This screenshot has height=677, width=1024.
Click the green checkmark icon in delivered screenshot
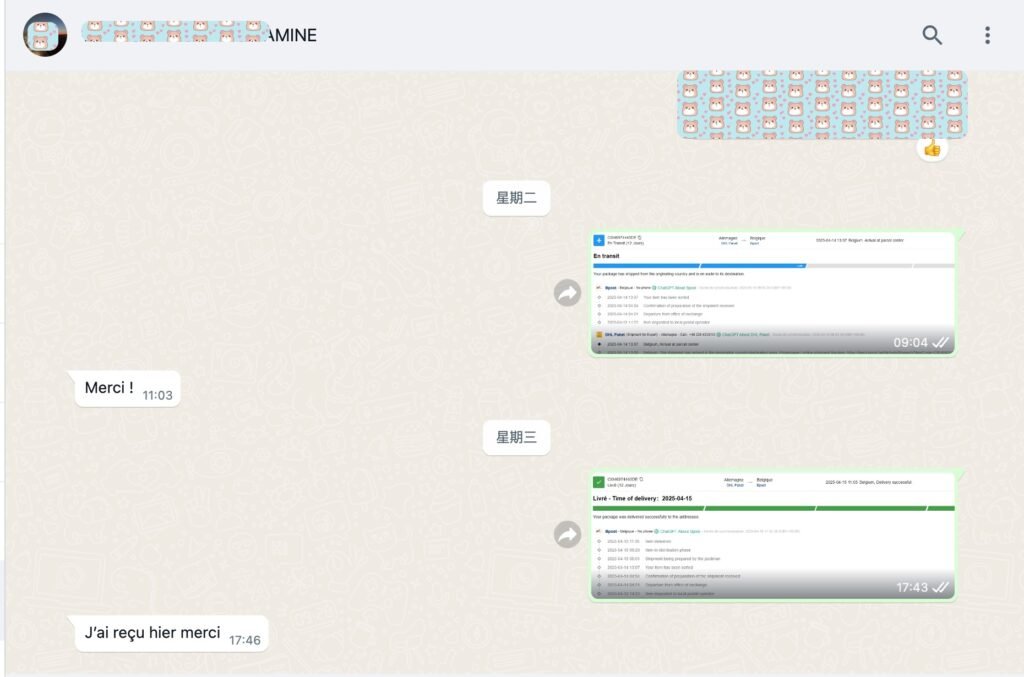(x=599, y=482)
